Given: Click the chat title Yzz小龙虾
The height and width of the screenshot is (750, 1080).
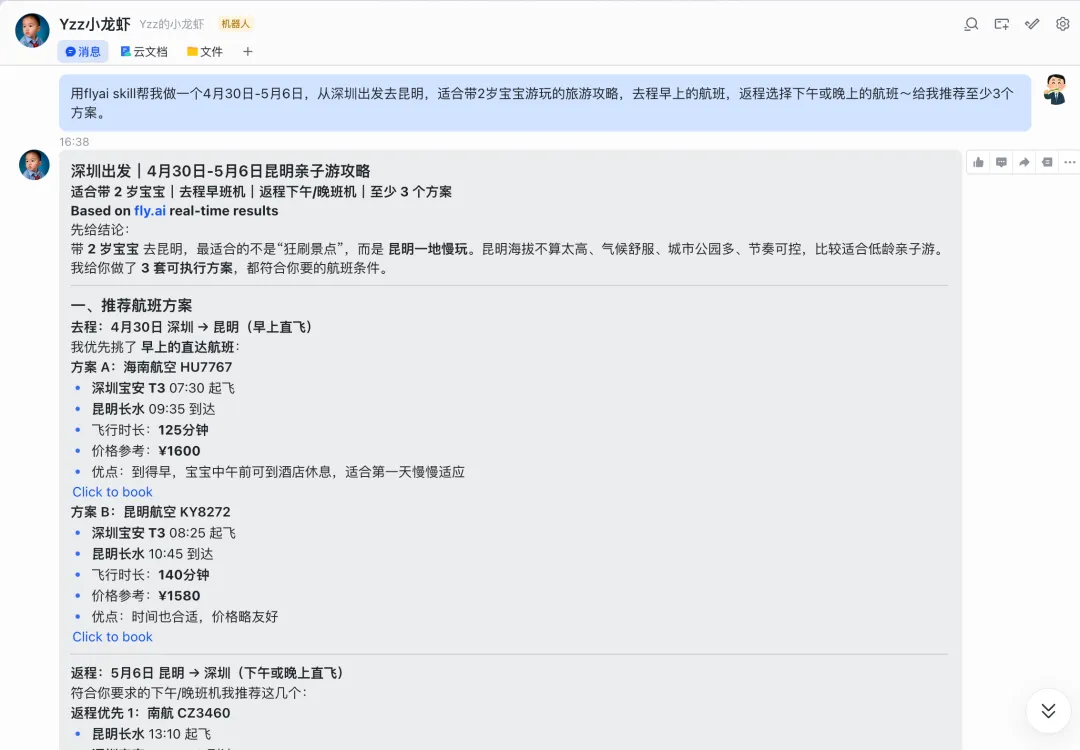Looking at the screenshot, I should (x=94, y=24).
